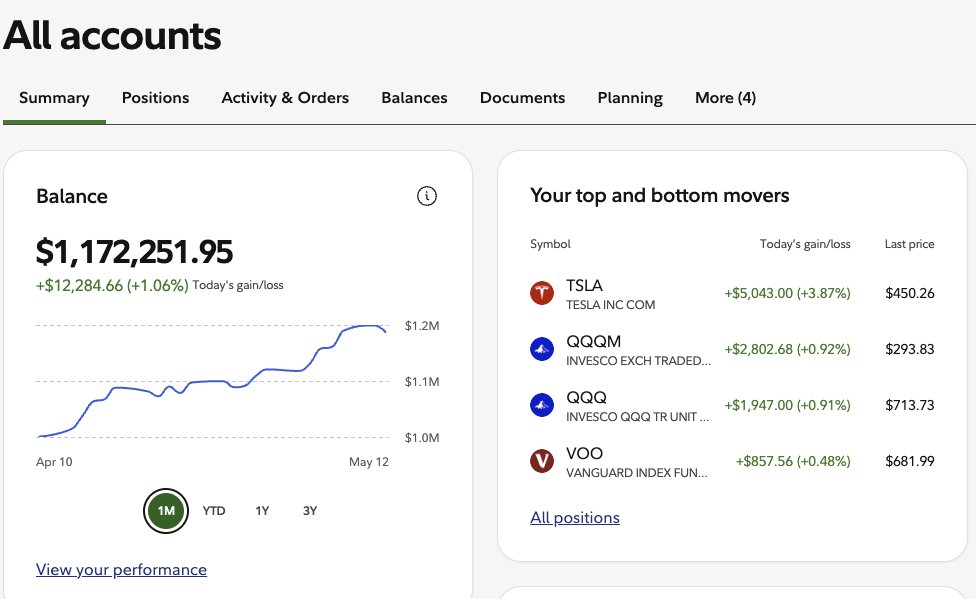Click the May 12 chart date label
Screen dimensions: 976x599
[x=368, y=462]
